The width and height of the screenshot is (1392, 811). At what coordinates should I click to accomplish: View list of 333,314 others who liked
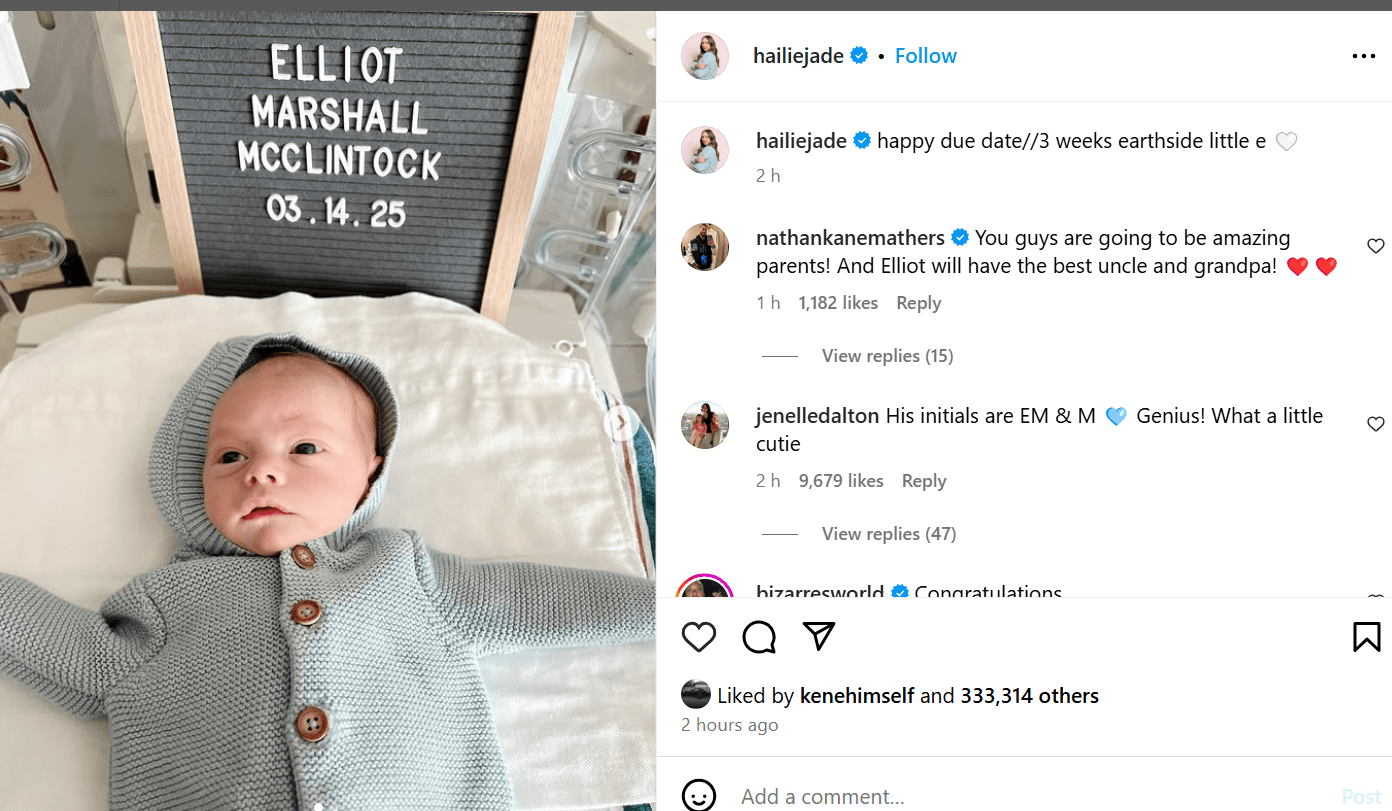1030,696
